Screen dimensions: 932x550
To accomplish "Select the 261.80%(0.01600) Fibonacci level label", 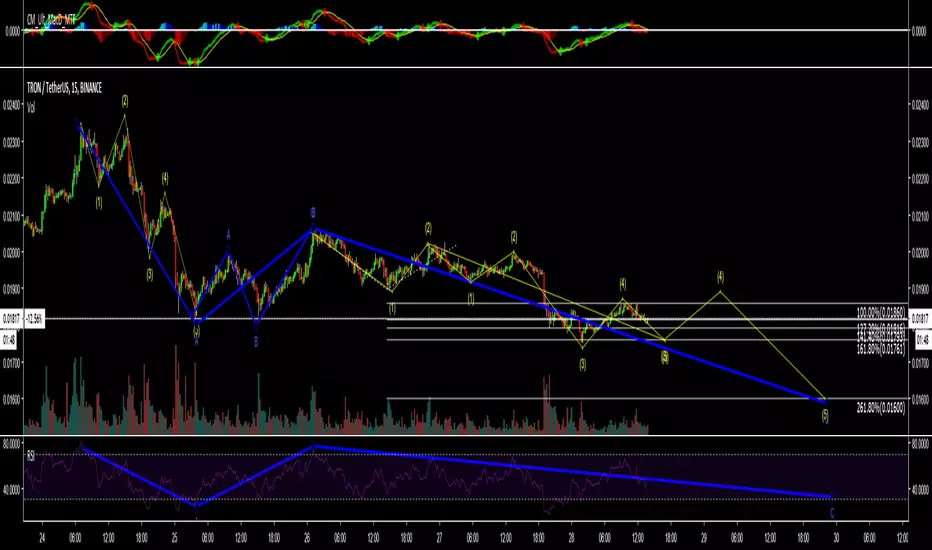I will (x=881, y=408).
